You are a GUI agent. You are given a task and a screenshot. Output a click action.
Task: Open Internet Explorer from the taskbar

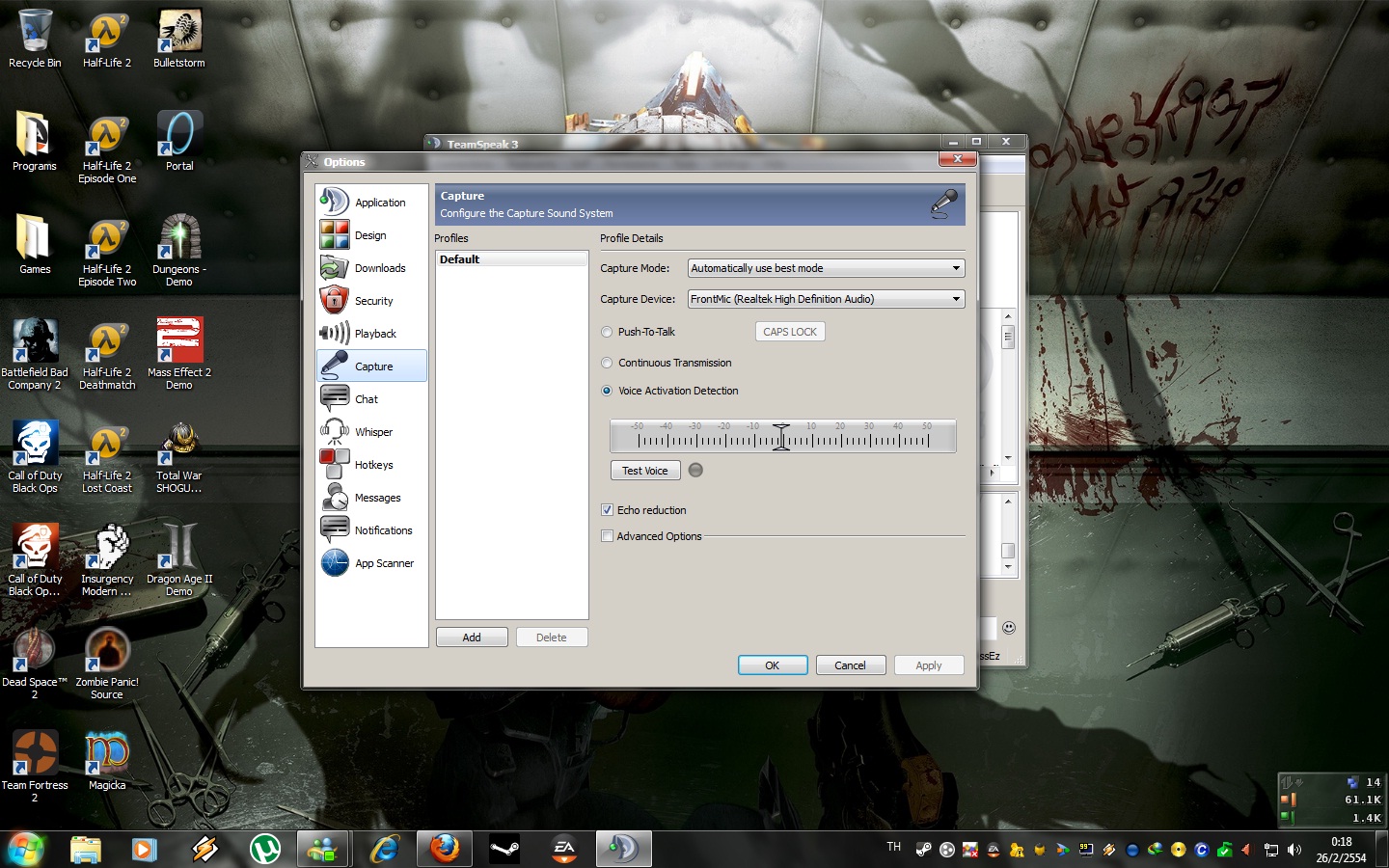point(385,849)
